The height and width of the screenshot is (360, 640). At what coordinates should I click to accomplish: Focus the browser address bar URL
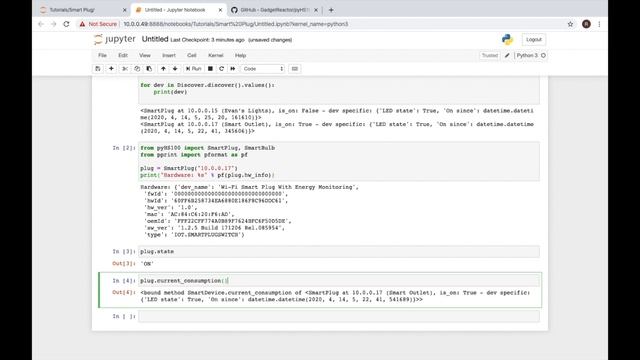236,24
